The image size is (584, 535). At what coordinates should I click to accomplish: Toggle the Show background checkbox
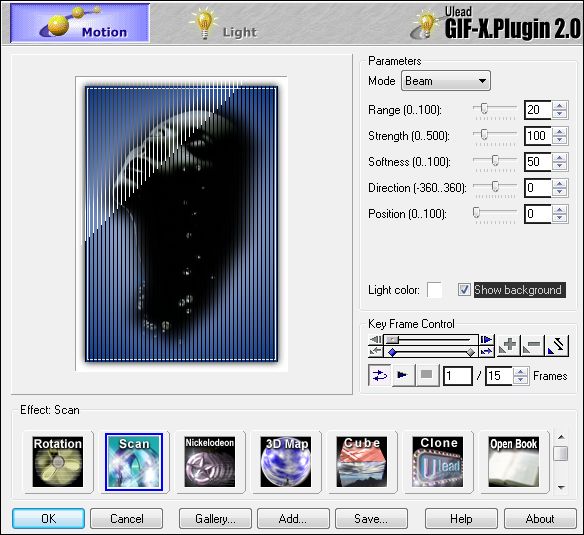pyautogui.click(x=464, y=289)
